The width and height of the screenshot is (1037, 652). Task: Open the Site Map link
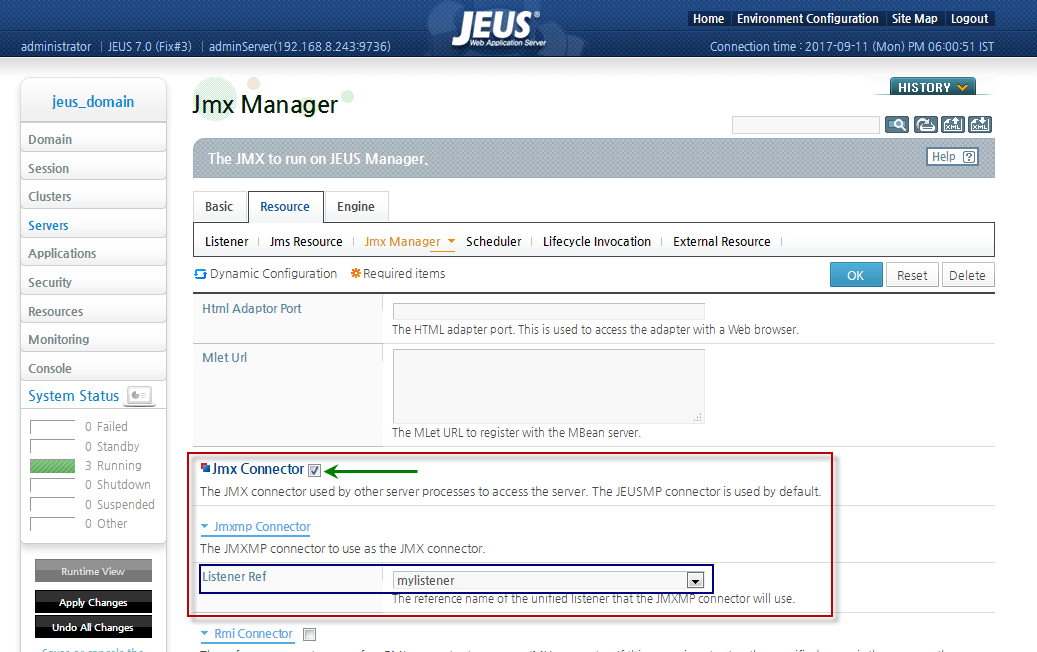[915, 19]
